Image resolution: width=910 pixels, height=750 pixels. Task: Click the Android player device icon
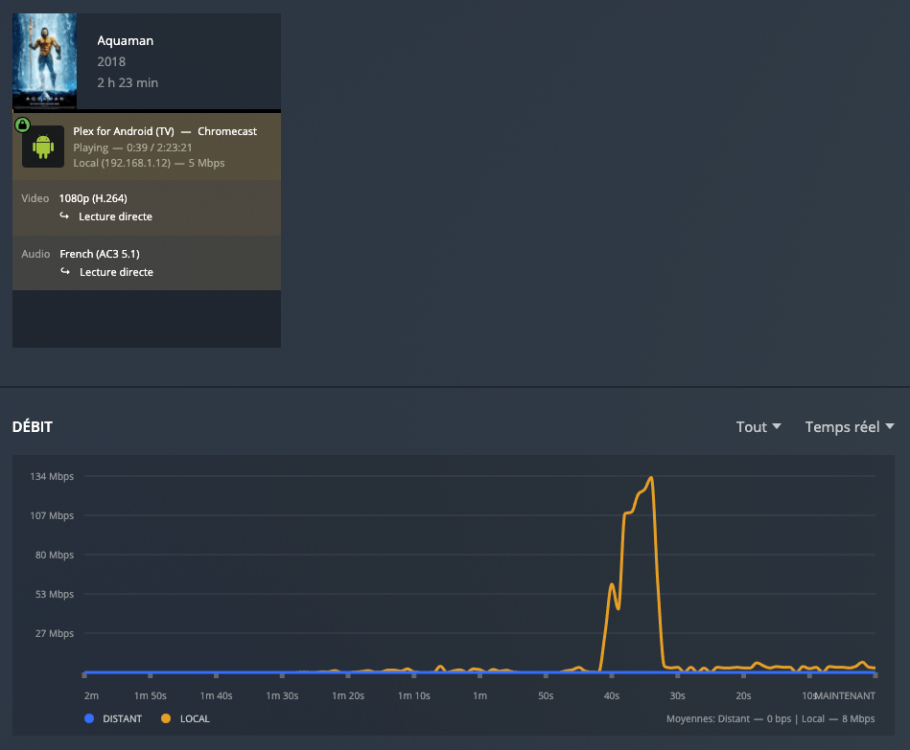[43, 147]
